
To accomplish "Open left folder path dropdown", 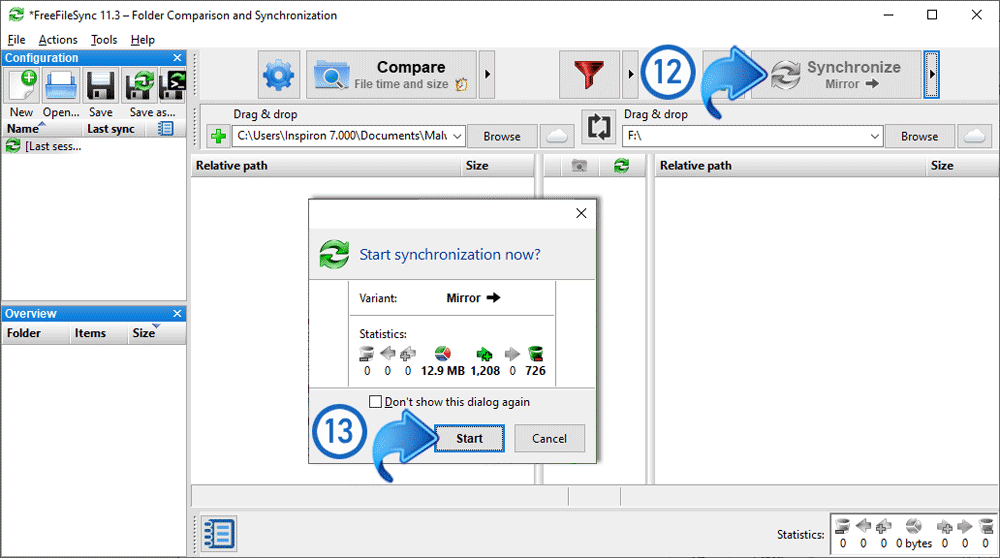I will pos(457,136).
